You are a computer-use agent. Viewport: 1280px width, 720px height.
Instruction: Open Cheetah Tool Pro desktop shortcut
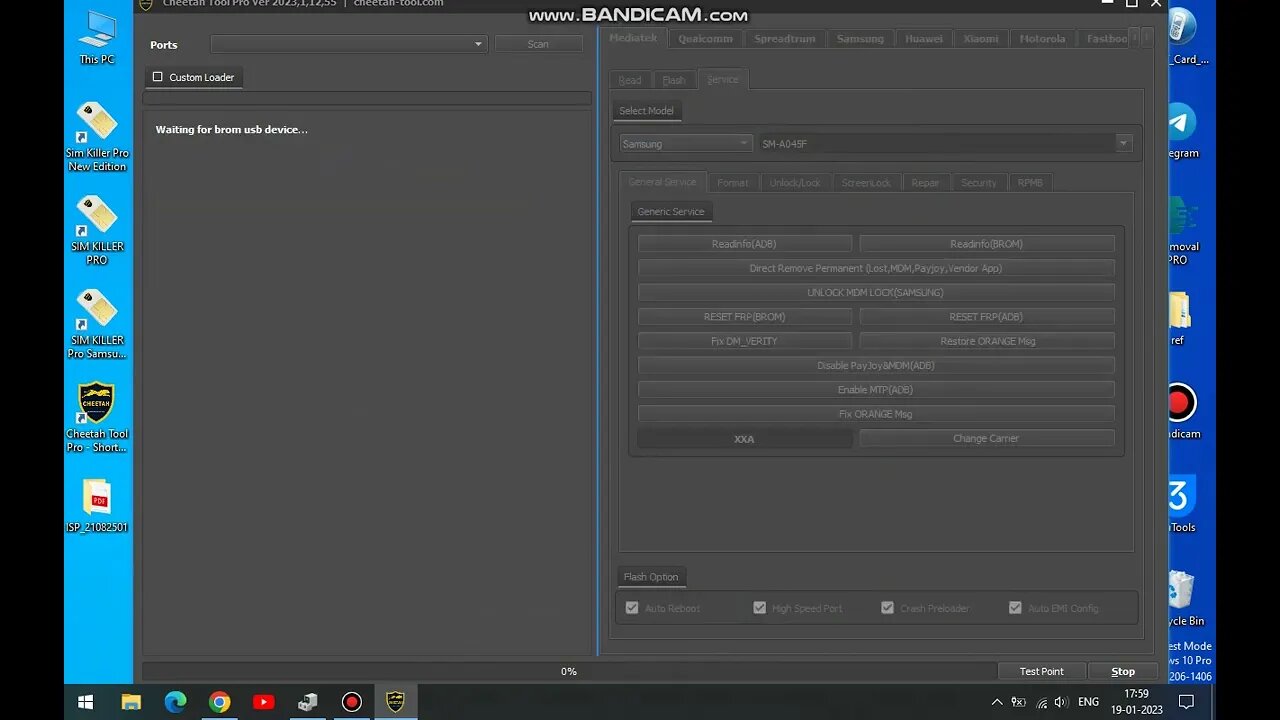click(97, 418)
